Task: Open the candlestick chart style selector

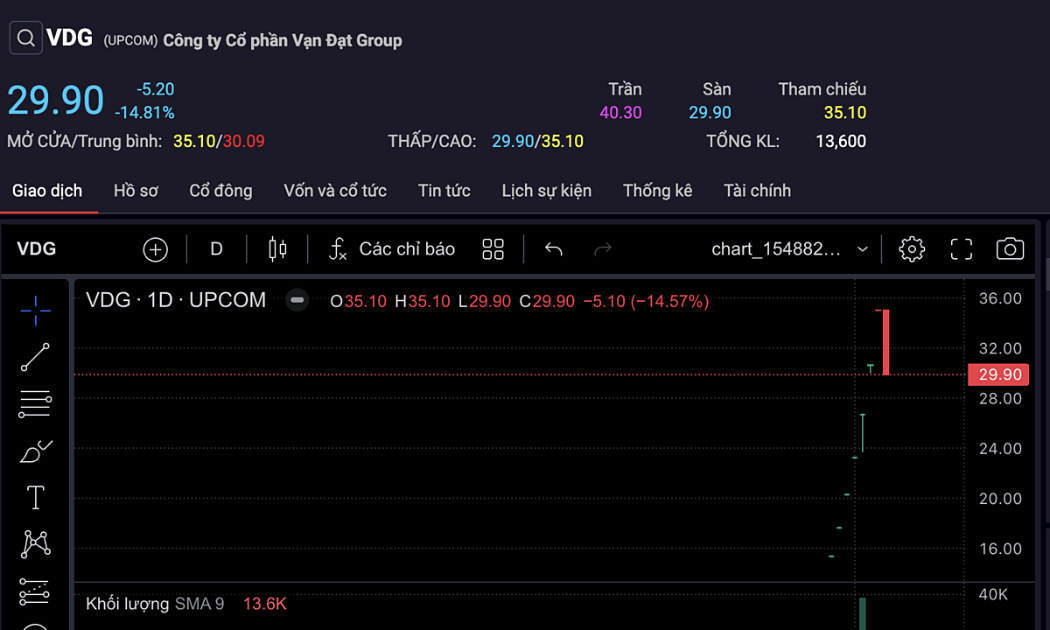Action: pyautogui.click(x=277, y=249)
